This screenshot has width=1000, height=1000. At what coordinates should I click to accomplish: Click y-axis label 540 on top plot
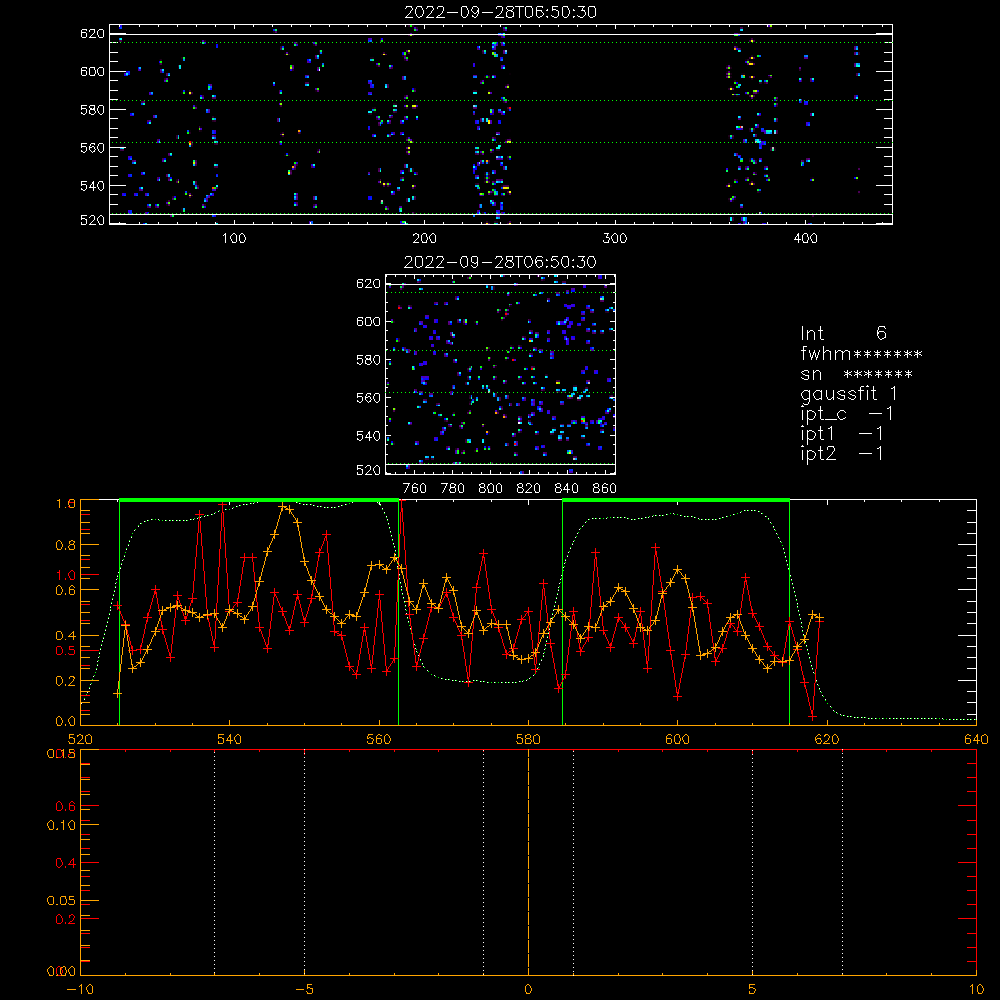(92, 186)
